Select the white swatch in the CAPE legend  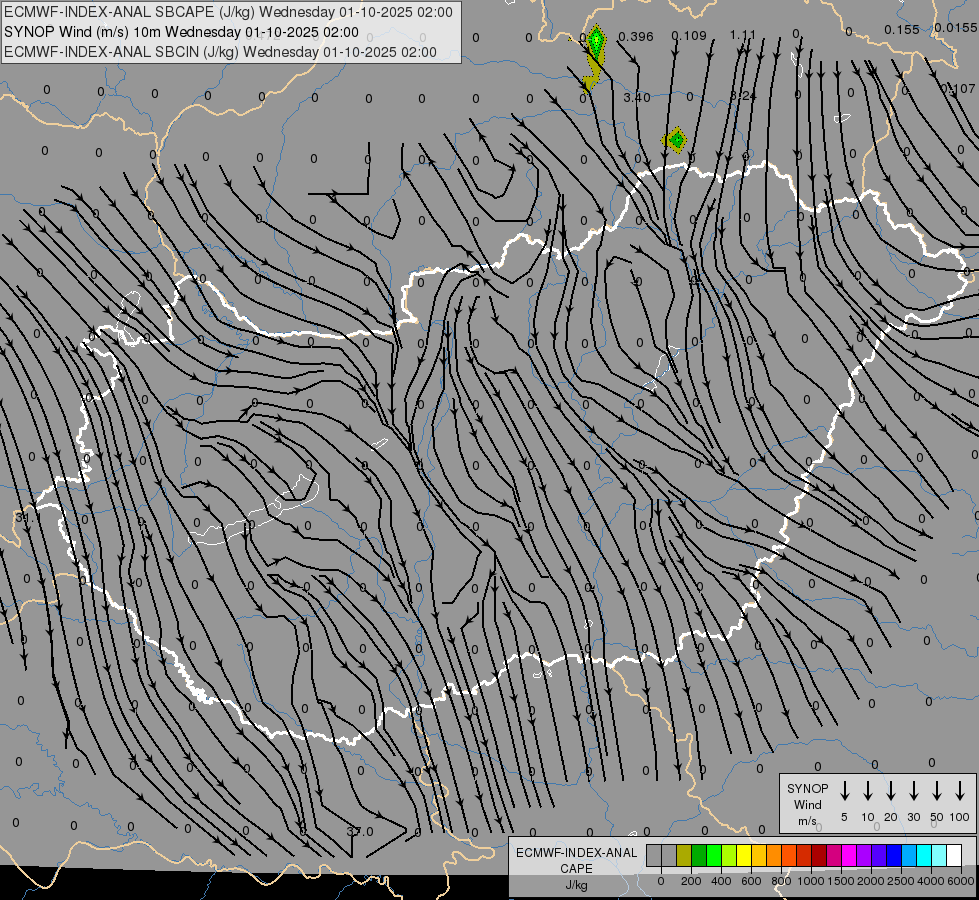tap(954, 855)
